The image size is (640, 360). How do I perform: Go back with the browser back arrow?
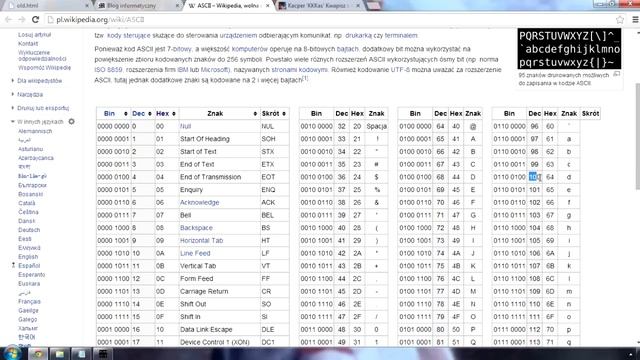pyautogui.click(x=8, y=19)
